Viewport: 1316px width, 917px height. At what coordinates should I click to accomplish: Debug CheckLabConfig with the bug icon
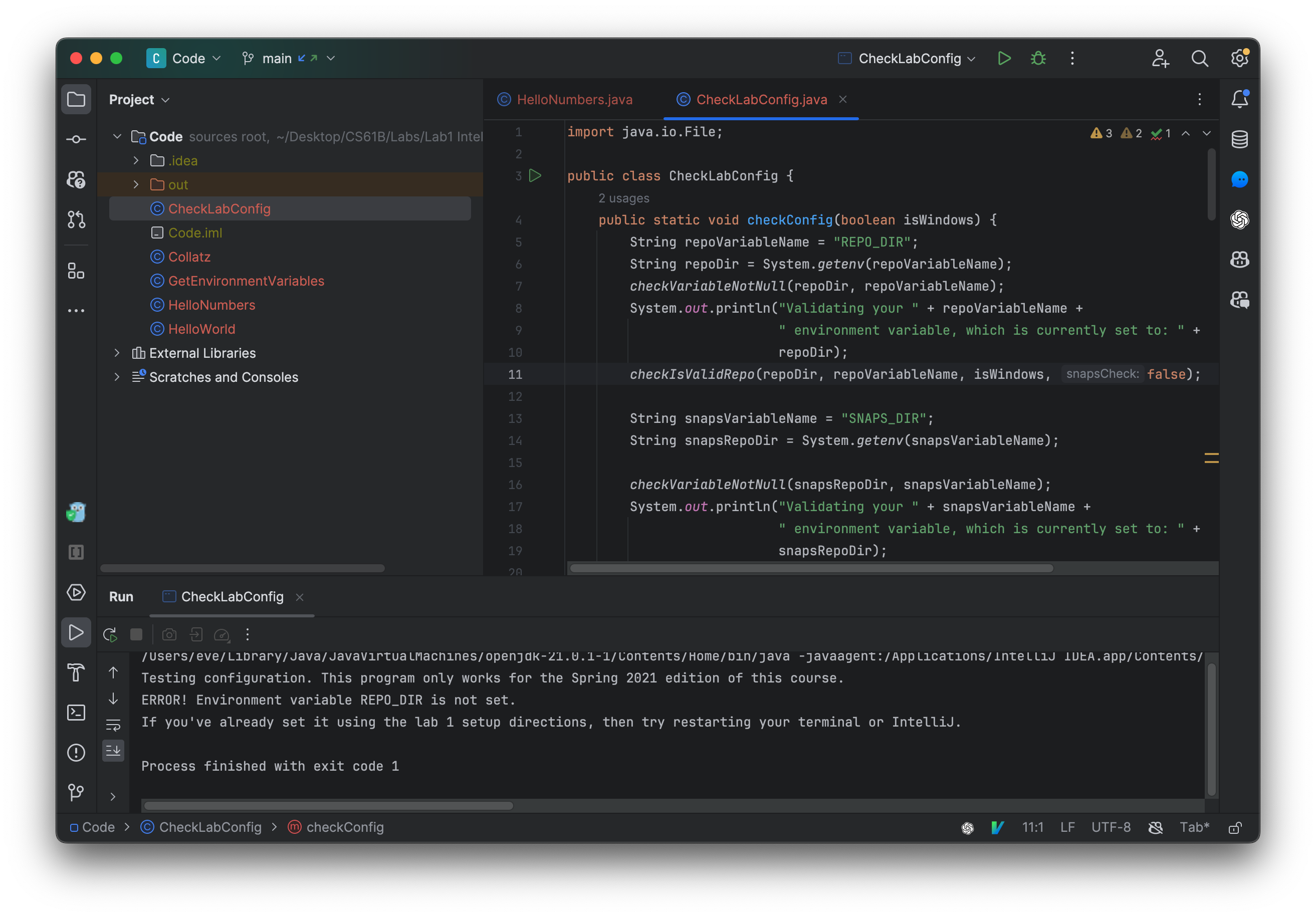point(1038,59)
